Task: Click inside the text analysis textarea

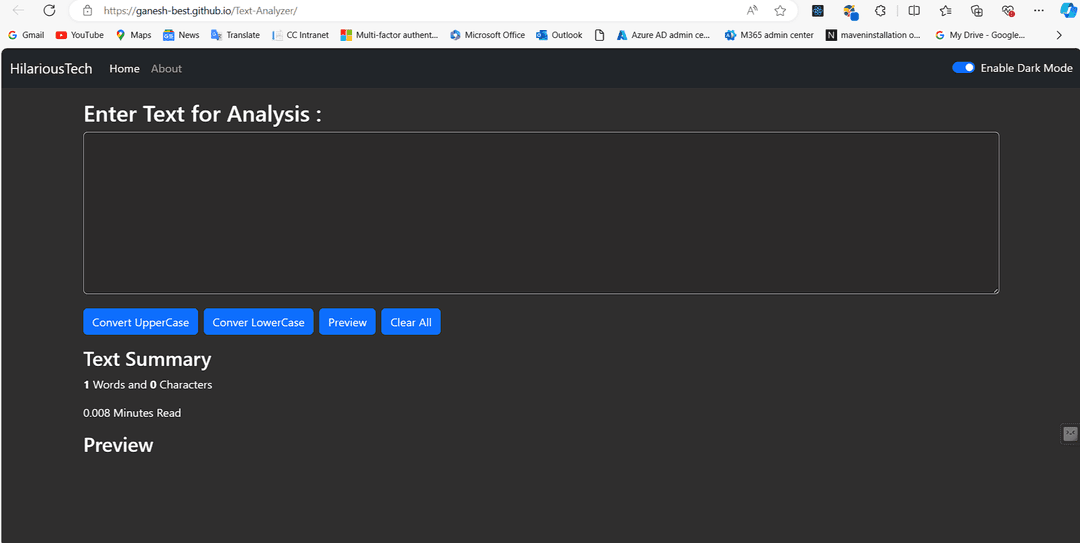Action: coord(541,213)
